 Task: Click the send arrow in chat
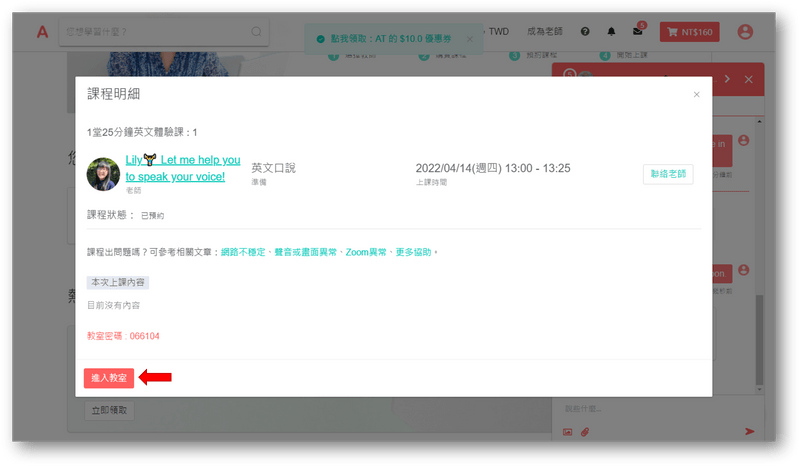click(749, 431)
